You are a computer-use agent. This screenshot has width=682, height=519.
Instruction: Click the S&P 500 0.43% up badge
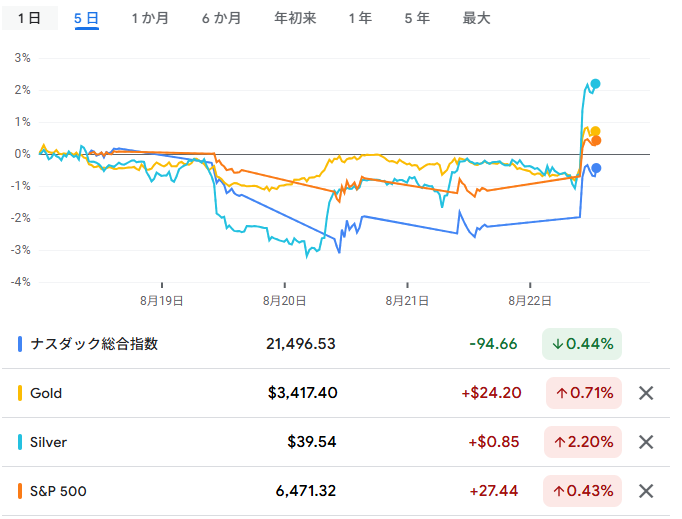pyautogui.click(x=582, y=492)
